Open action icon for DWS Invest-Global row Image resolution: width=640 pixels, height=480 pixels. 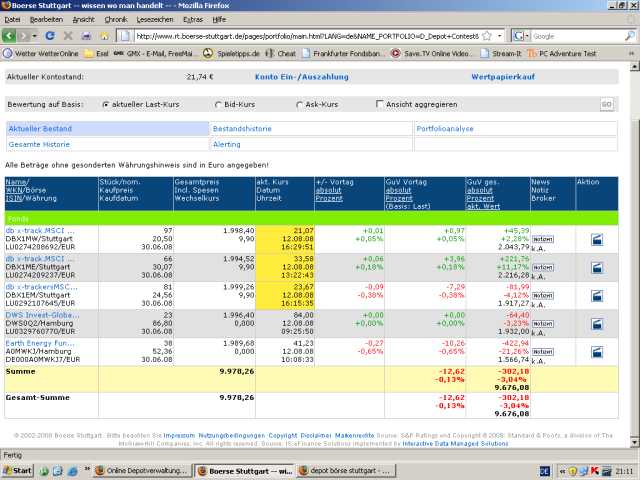point(597,324)
